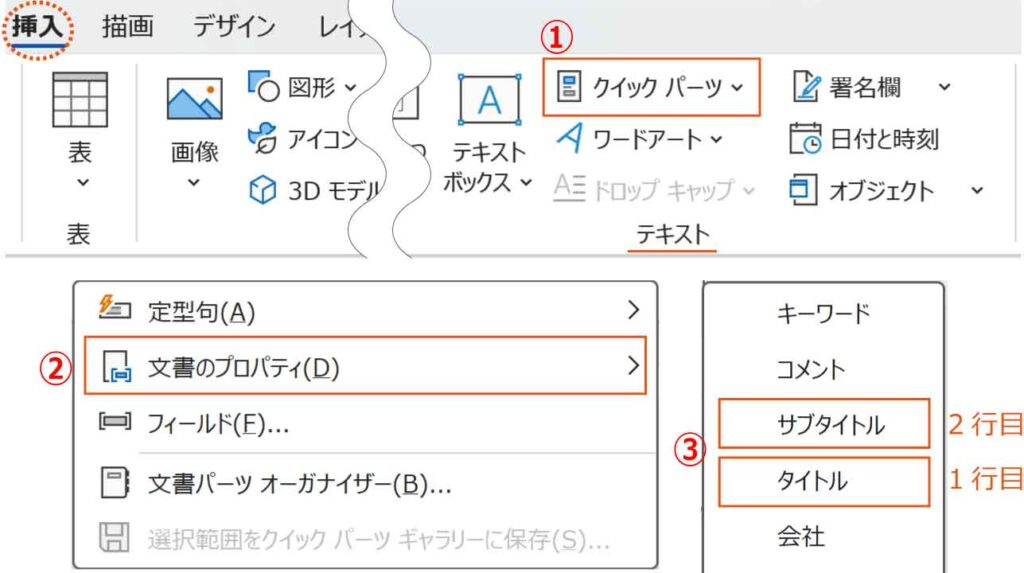The height and width of the screenshot is (573, 1024).
Task: Switch to the Draw (描画) tab
Action: tap(128, 27)
